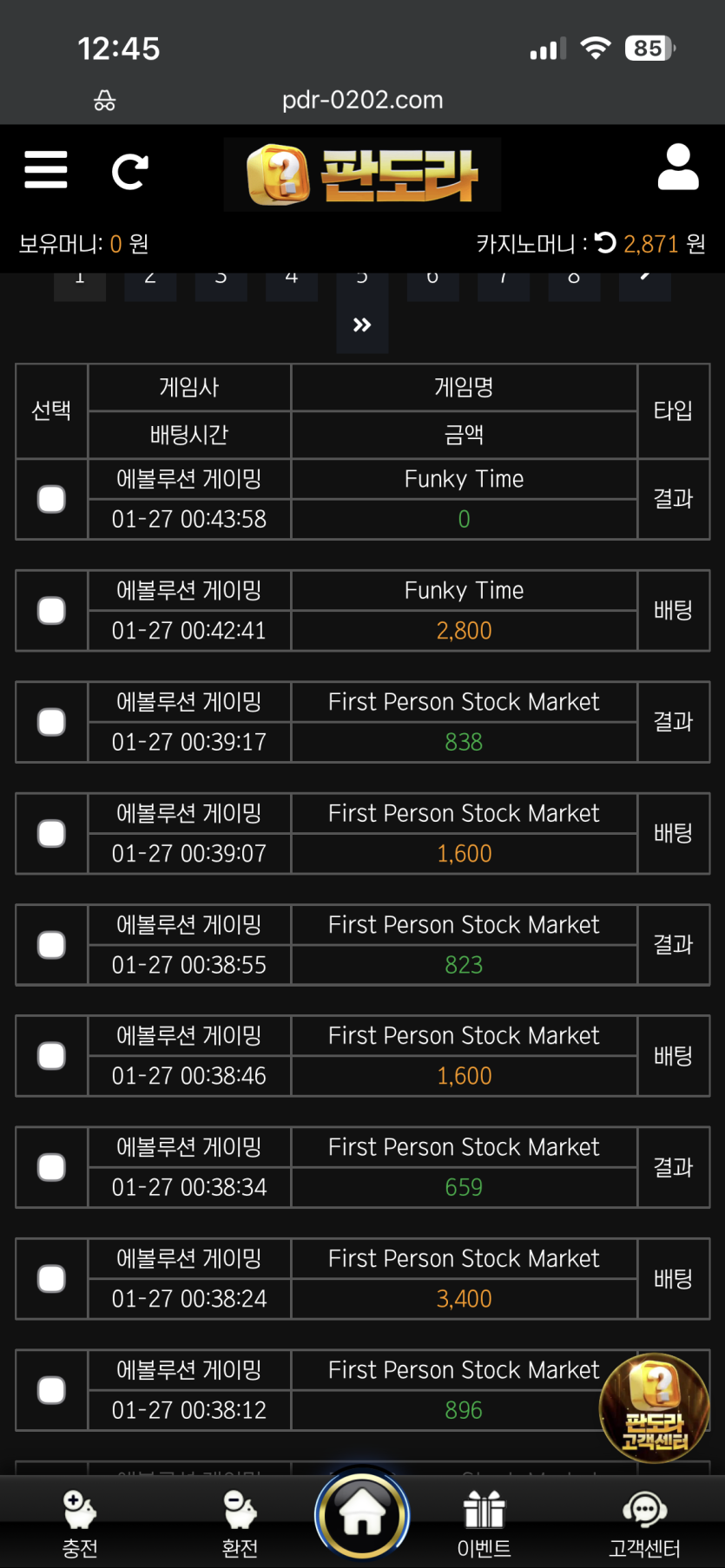The height and width of the screenshot is (1568, 725).
Task: Select the 00:38:55 Stock Market row checkbox
Action: [x=52, y=945]
